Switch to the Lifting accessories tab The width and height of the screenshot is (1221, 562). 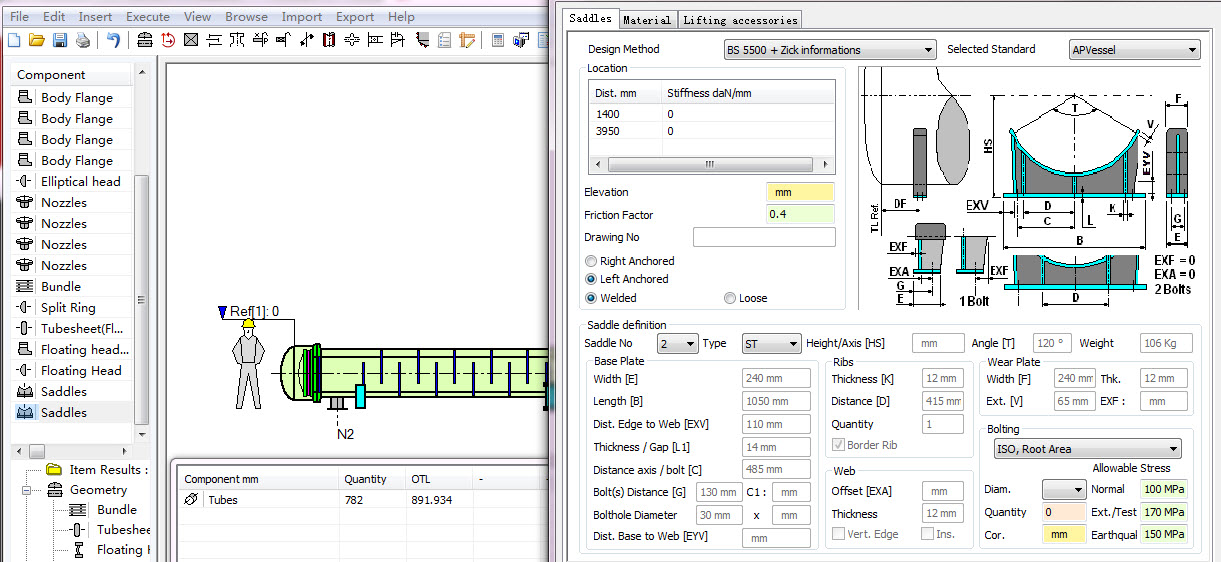coord(740,20)
